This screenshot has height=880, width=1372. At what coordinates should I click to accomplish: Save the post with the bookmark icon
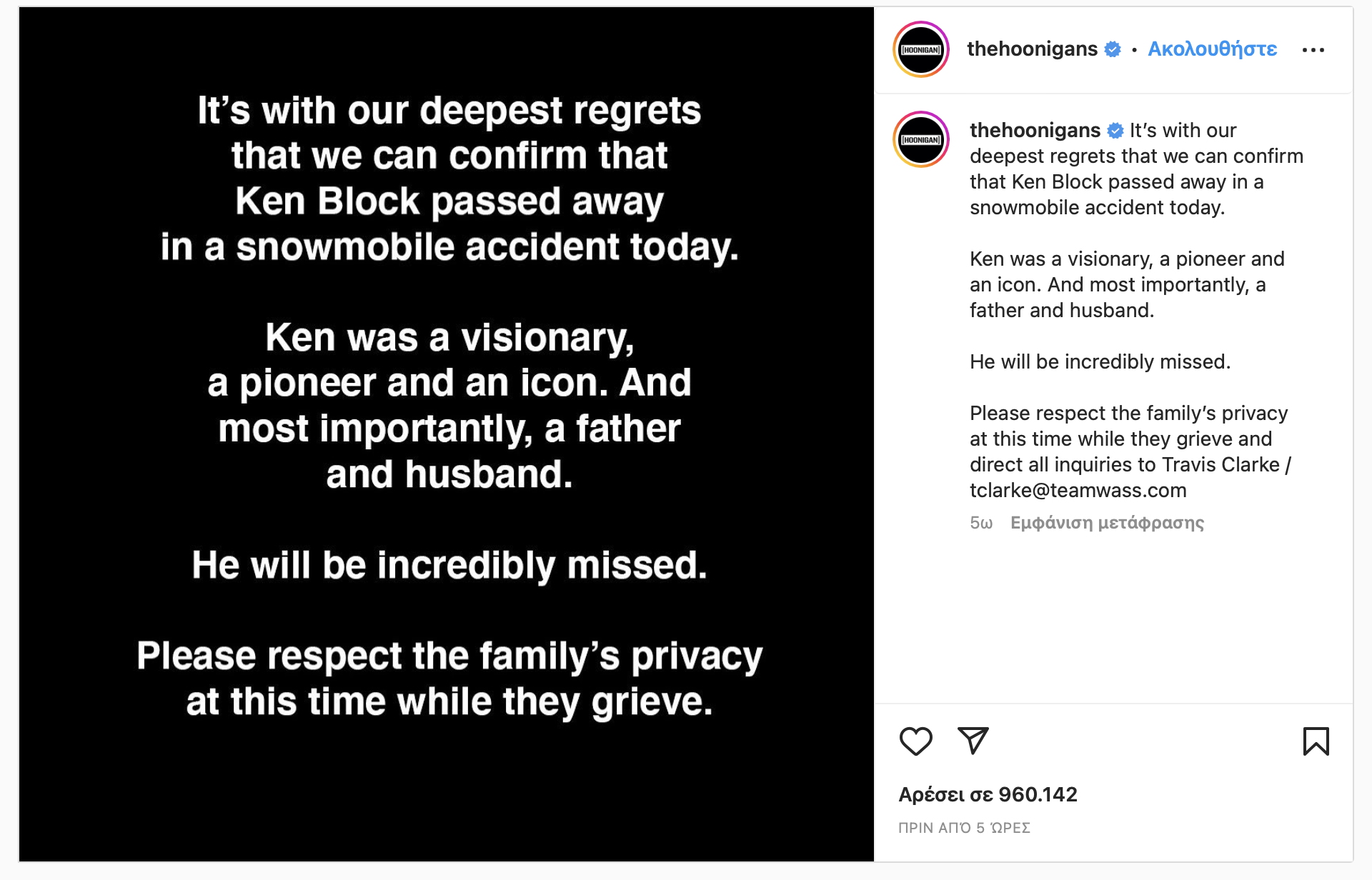1316,741
